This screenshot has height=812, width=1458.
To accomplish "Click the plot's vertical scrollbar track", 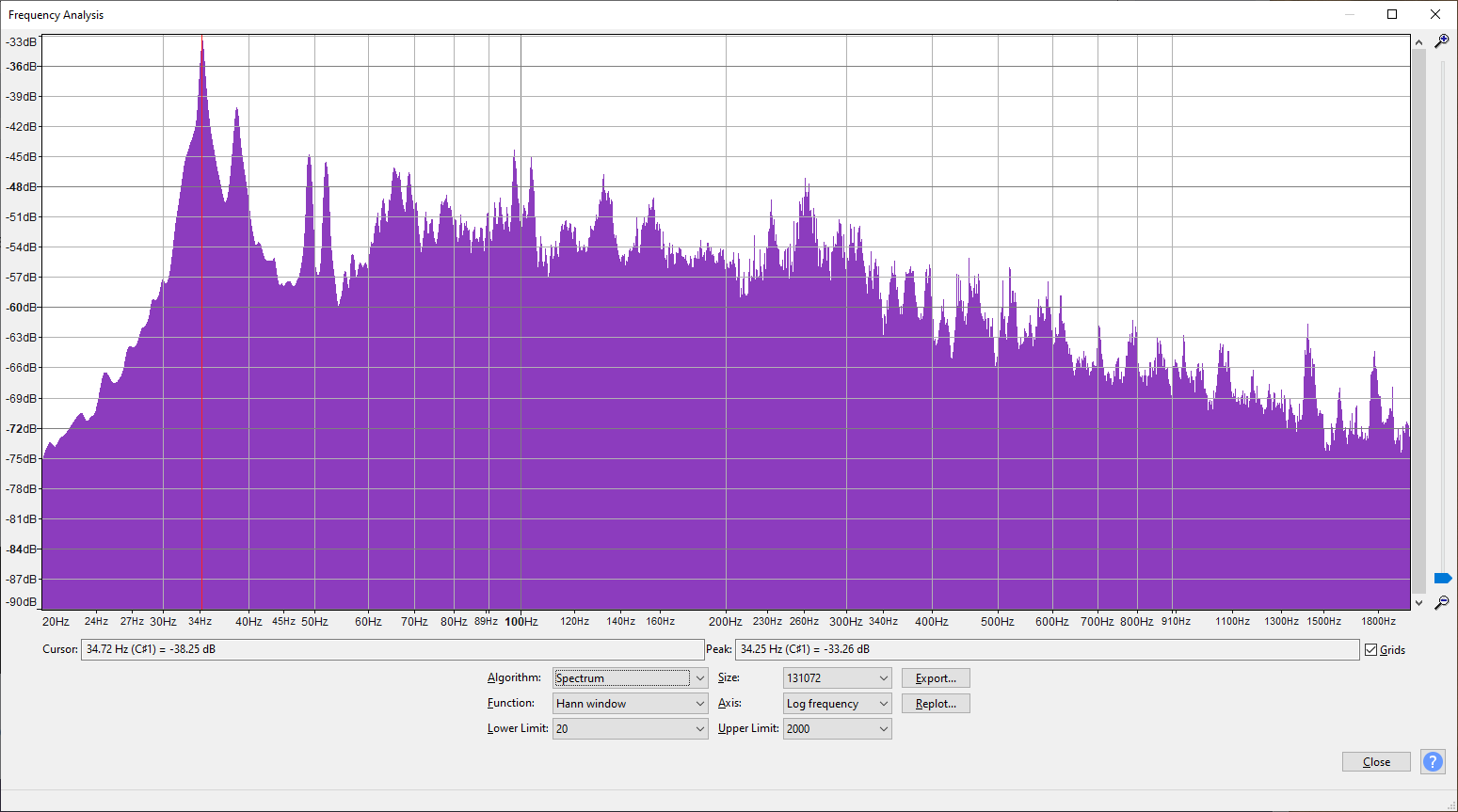I will [1419, 322].
